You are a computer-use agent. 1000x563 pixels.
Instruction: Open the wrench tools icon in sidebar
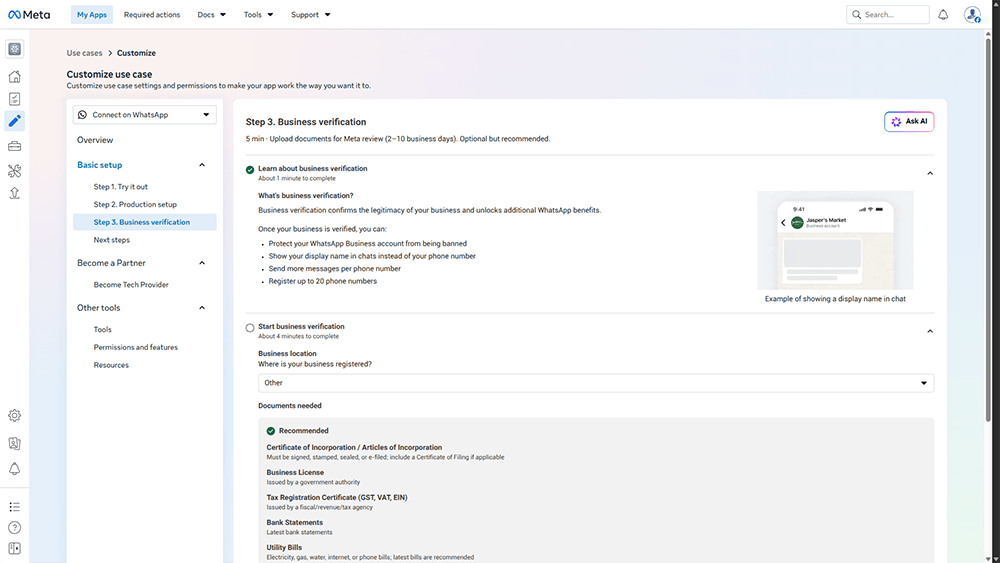[x=15, y=170]
